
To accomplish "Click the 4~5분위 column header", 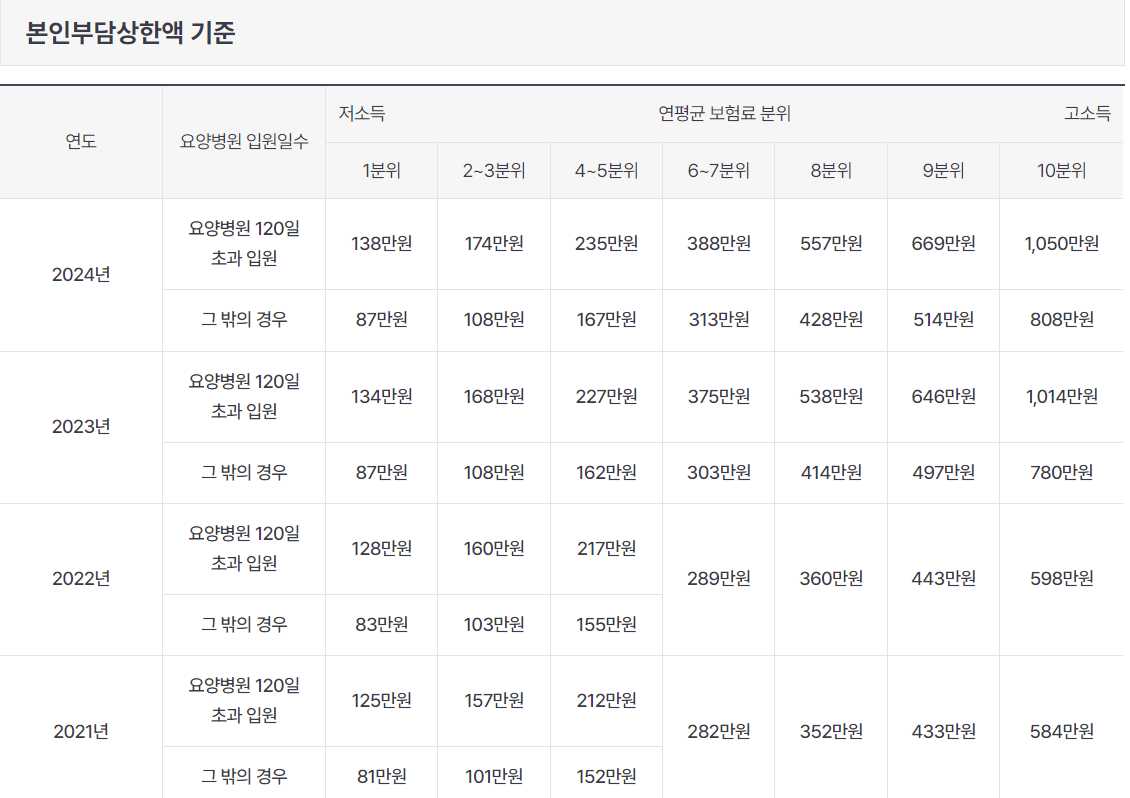I will click(605, 170).
